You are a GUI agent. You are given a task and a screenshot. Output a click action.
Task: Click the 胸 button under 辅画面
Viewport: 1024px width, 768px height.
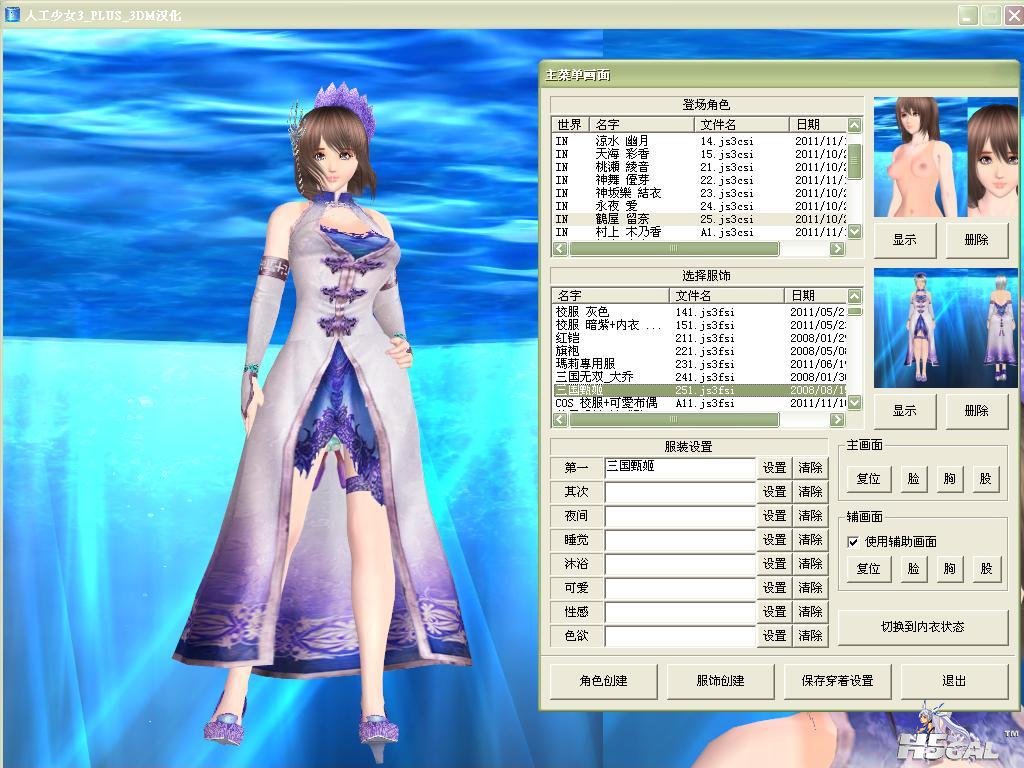tap(949, 569)
